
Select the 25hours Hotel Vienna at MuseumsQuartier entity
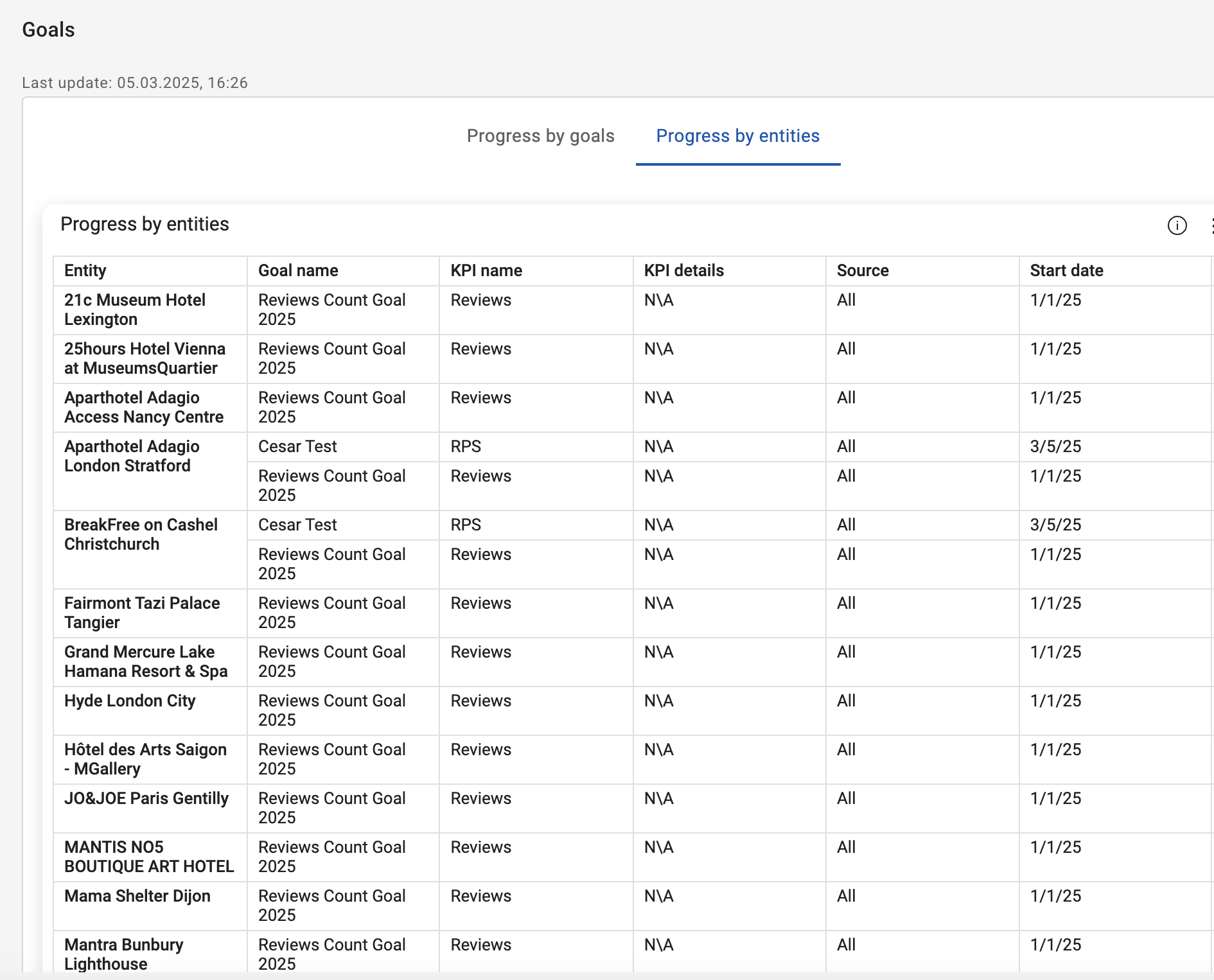click(145, 358)
